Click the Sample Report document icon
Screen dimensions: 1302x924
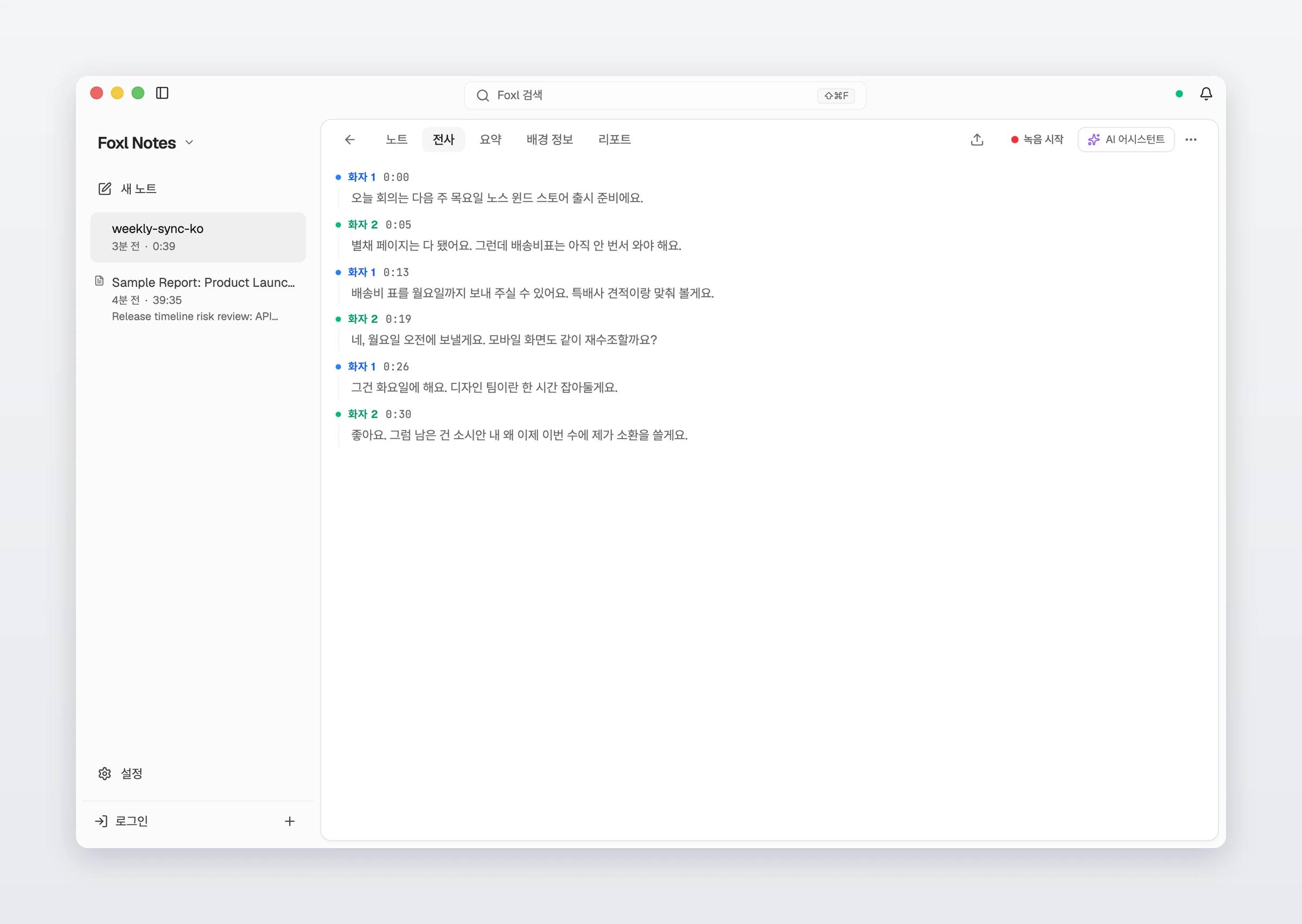(x=99, y=280)
